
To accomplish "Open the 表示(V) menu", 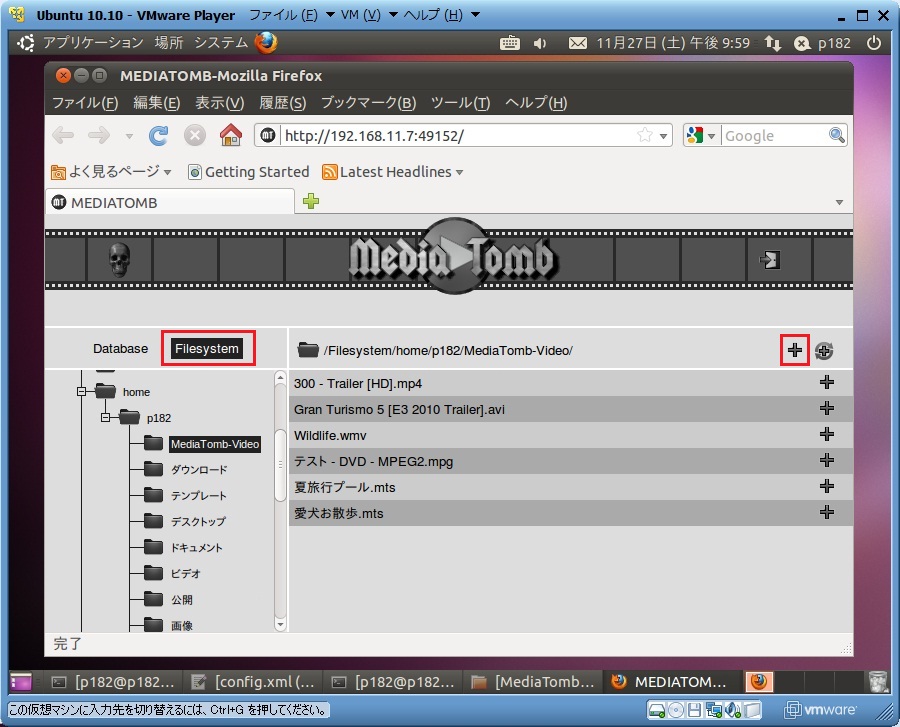I will (220, 103).
